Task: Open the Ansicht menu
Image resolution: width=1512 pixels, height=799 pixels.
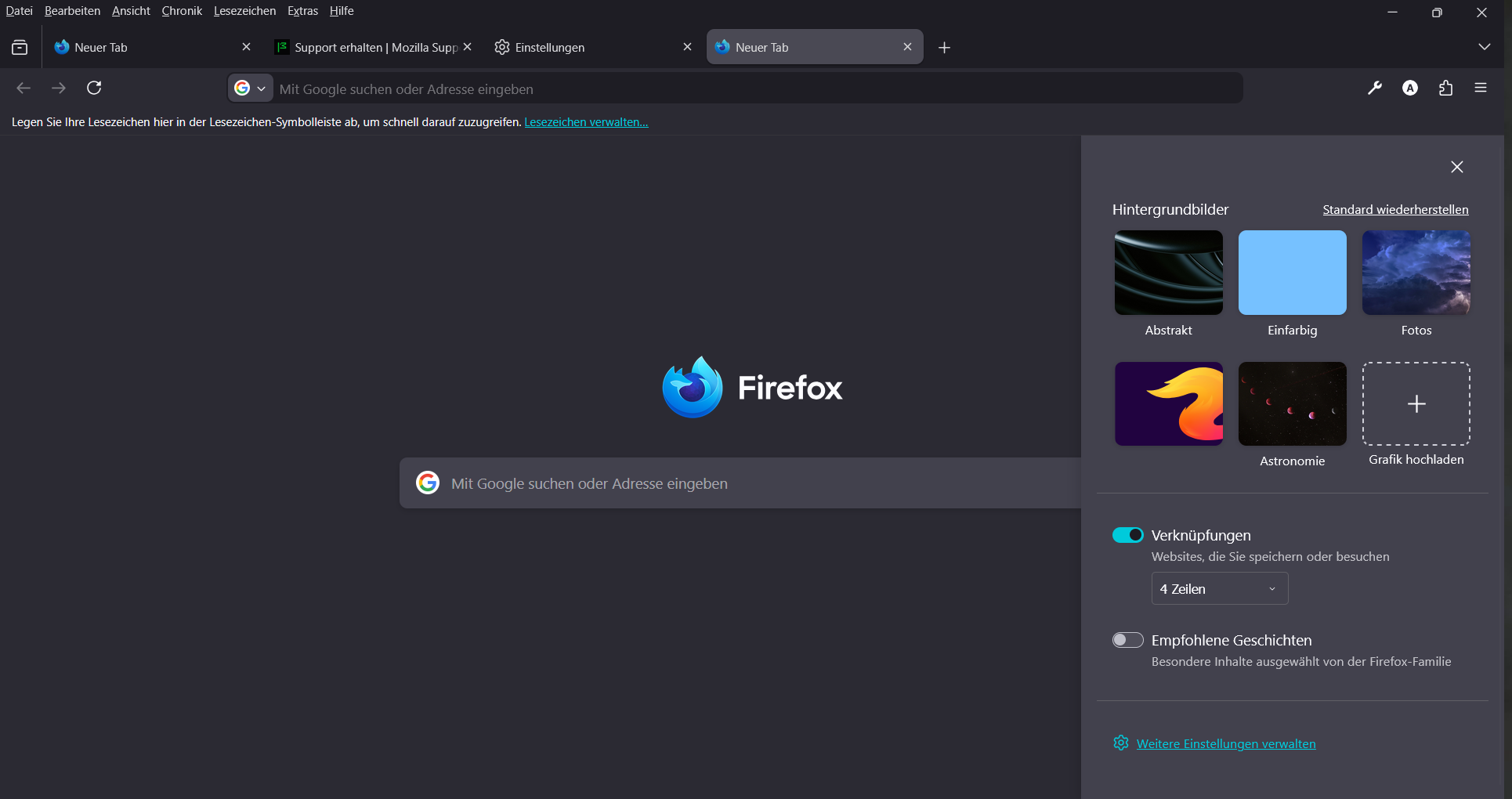Action: coord(131,11)
